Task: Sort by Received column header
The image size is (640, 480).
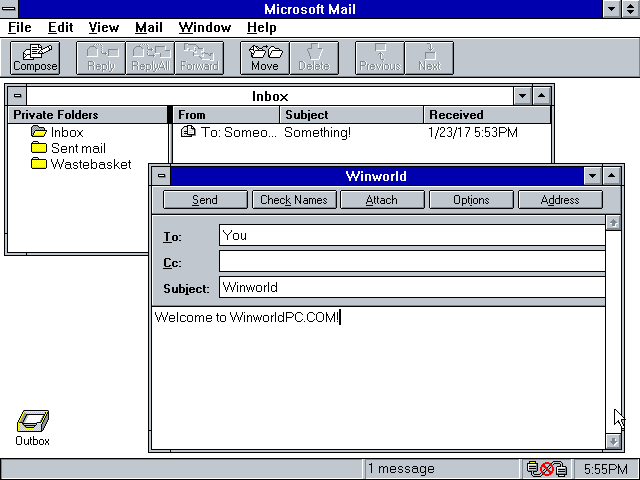Action: point(487,115)
